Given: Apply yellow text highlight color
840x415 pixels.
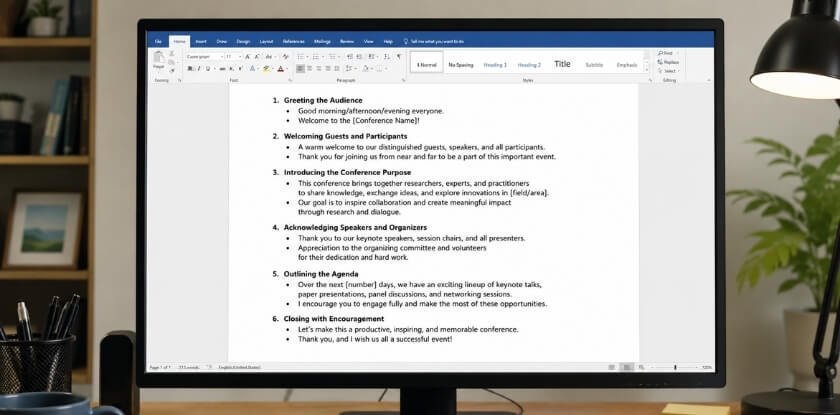Looking at the screenshot, I should coord(266,69).
